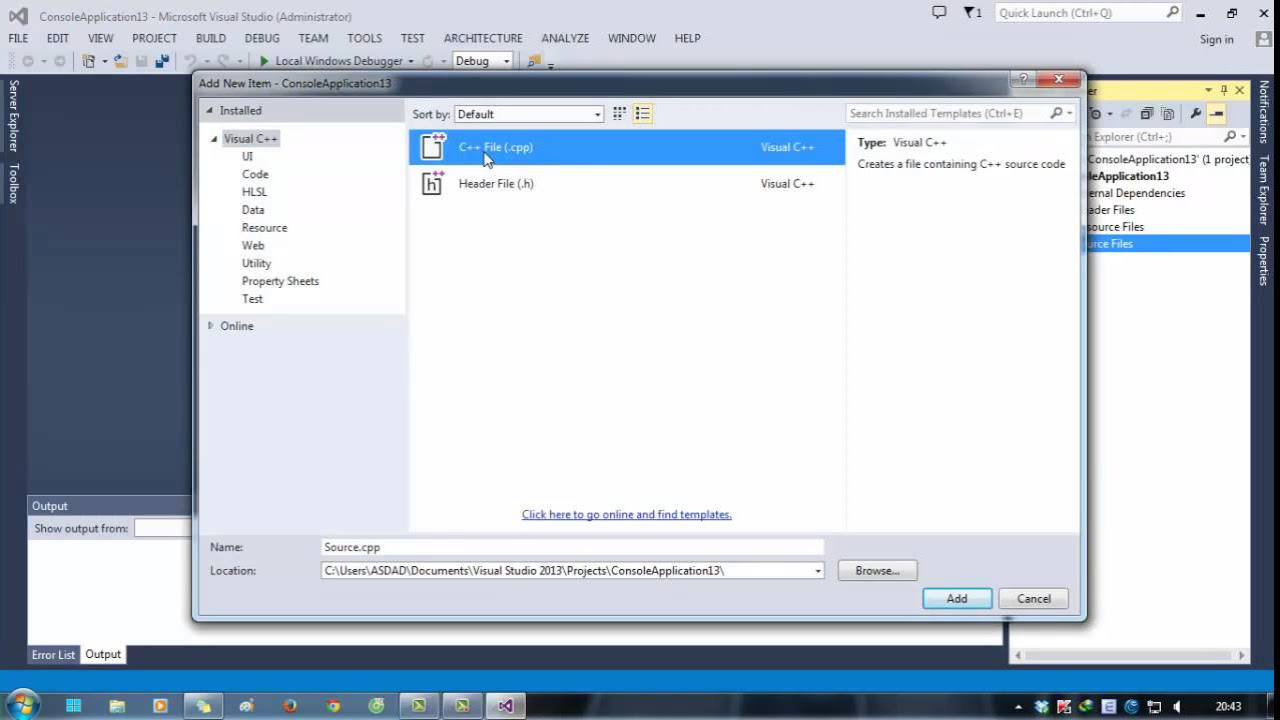Click the search magnifier in Installed Templates box

click(x=1056, y=114)
